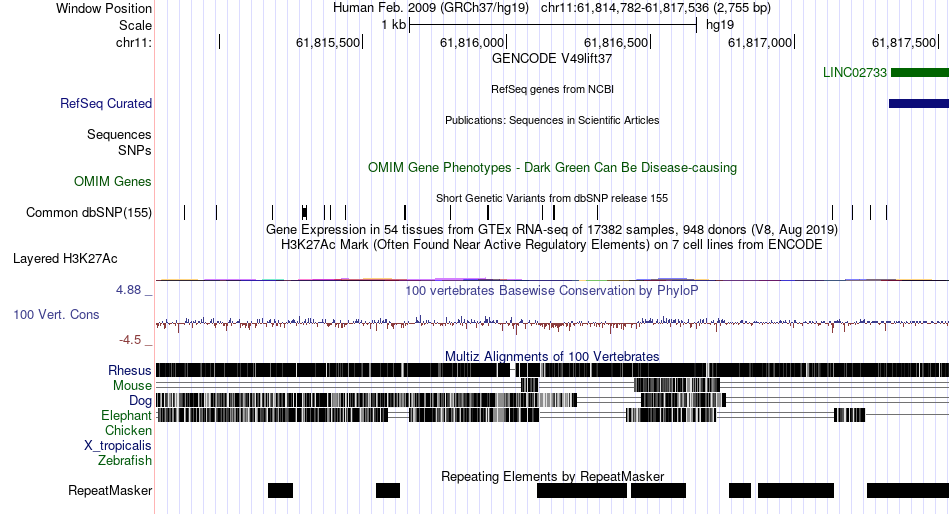Click the green LINC02733 GENCODE gene block
Image resolution: width=950 pixels, height=514 pixels.
[x=920, y=73]
